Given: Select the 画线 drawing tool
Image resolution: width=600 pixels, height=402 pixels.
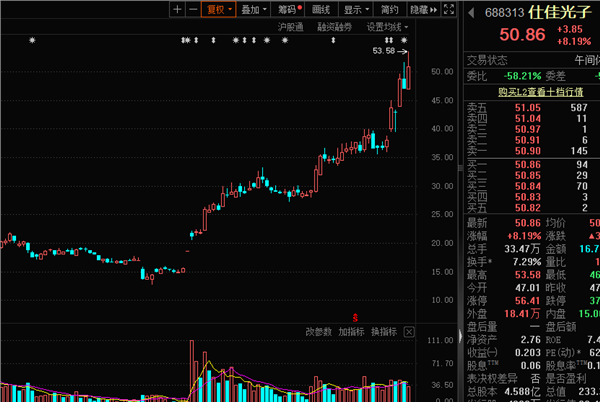Looking at the screenshot, I should point(321,9).
